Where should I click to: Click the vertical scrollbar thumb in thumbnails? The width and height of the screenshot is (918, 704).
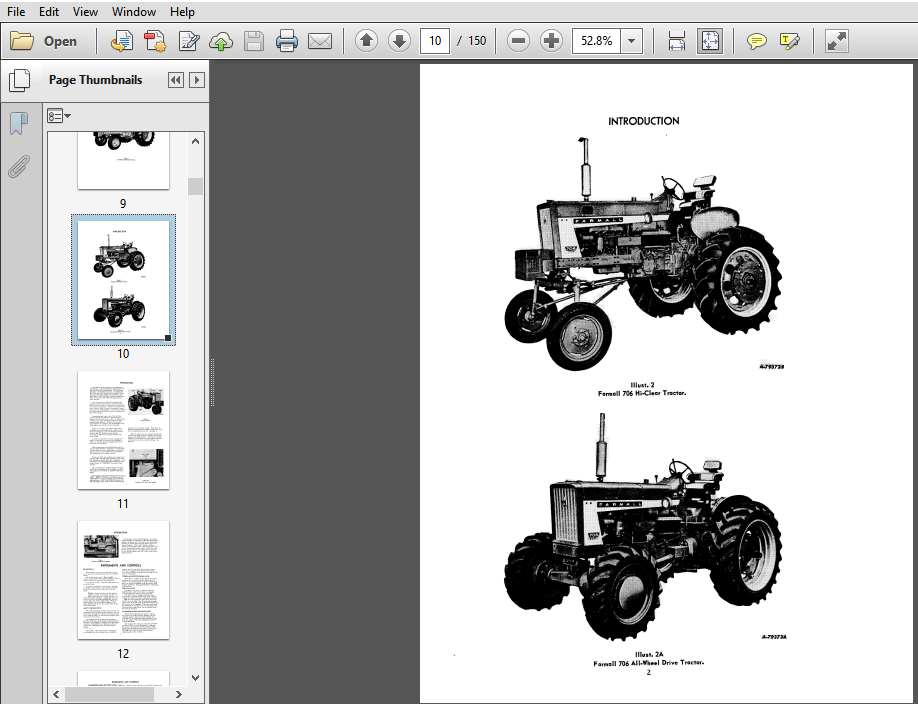tap(196, 186)
